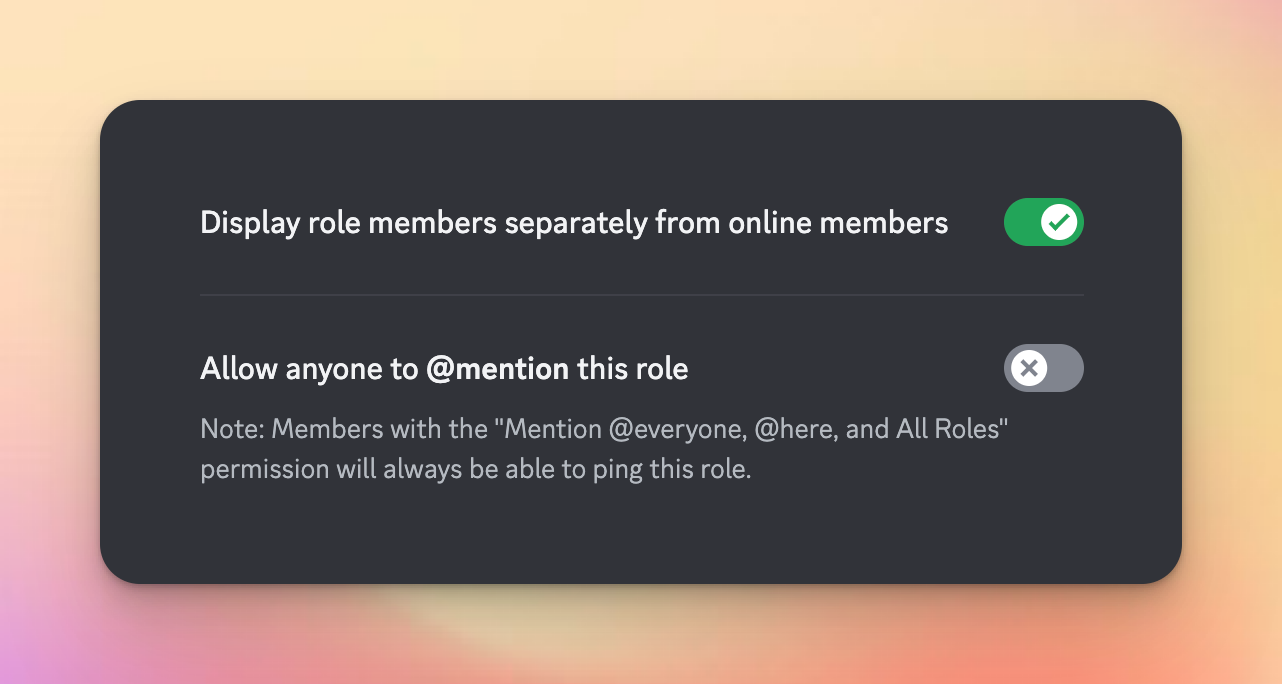Click the bold "@mention" text
1282x684 pixels.
[x=497, y=369]
